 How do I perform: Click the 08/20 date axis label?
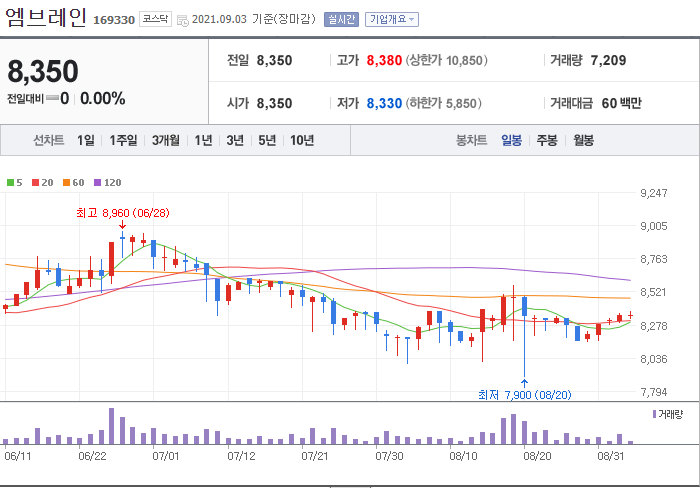[x=537, y=456]
